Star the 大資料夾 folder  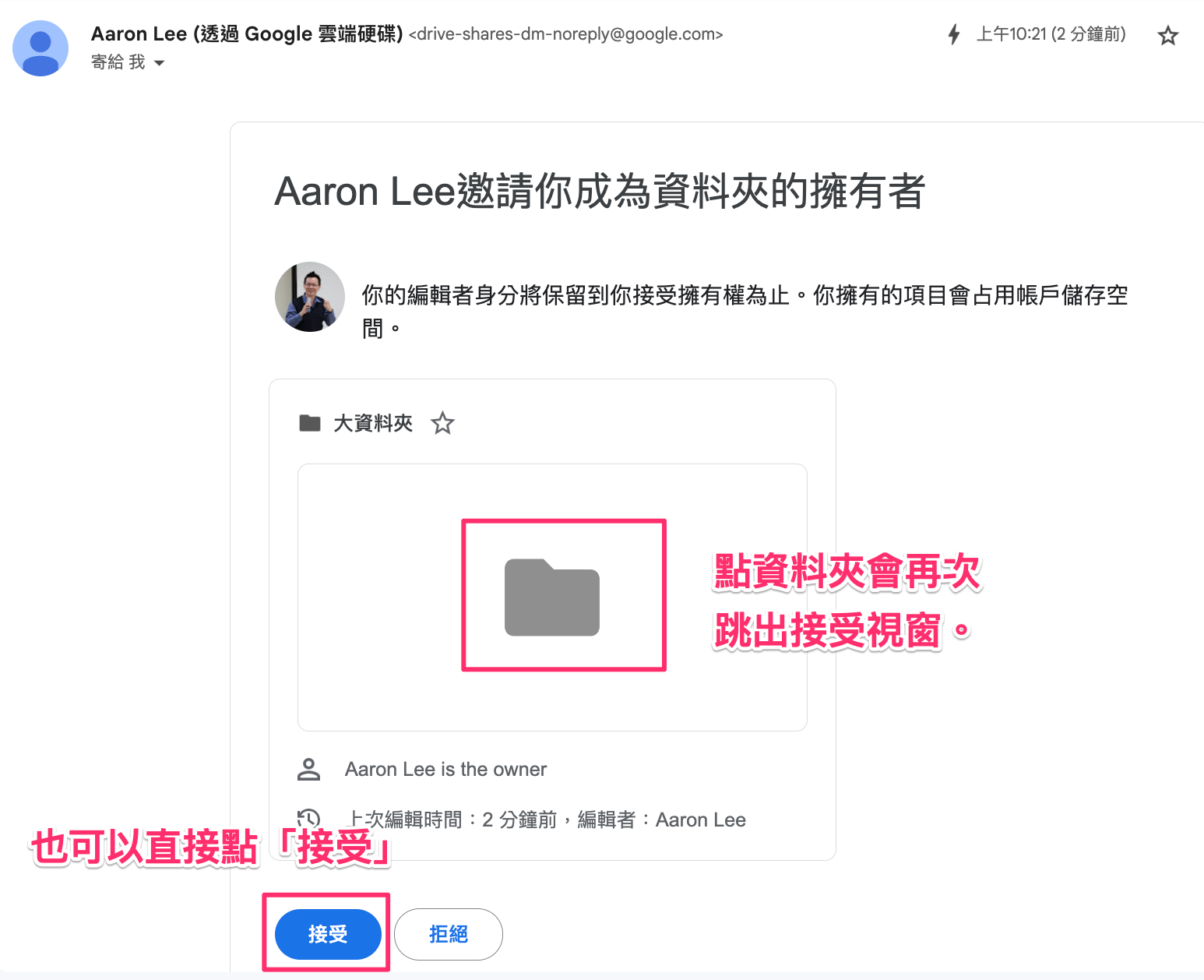click(x=442, y=423)
